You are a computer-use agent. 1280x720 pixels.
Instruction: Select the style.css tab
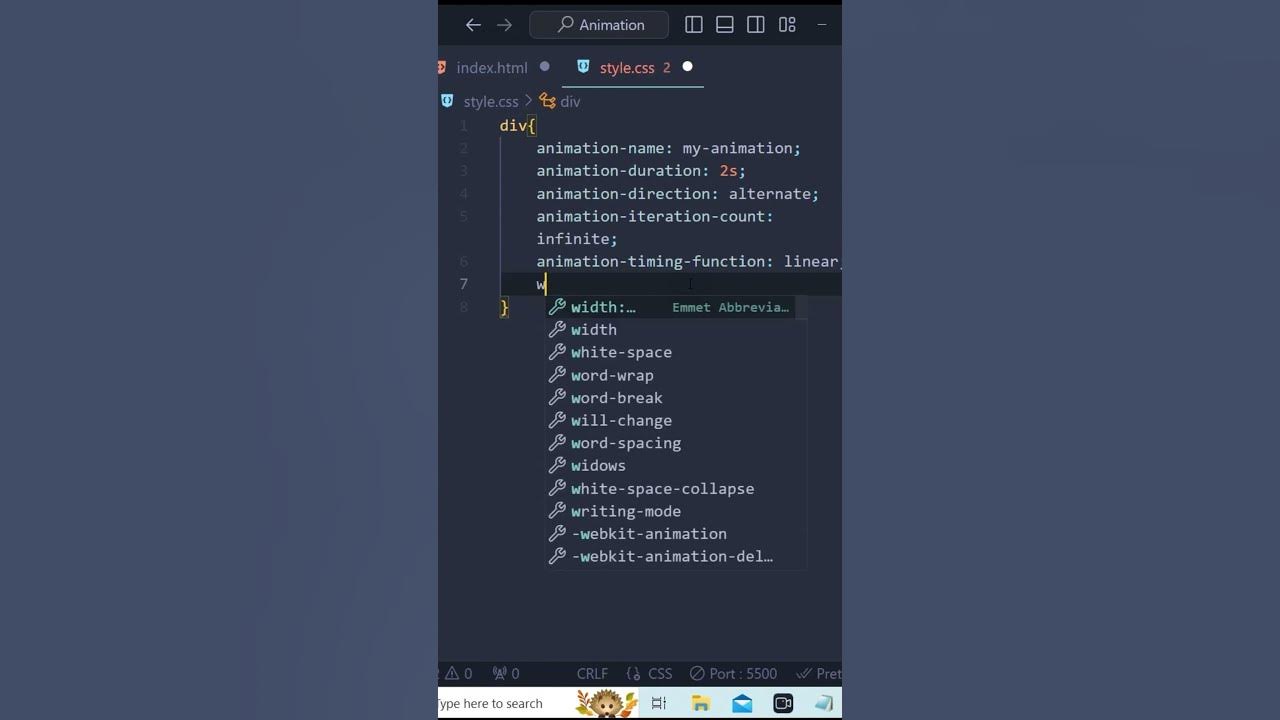point(626,67)
